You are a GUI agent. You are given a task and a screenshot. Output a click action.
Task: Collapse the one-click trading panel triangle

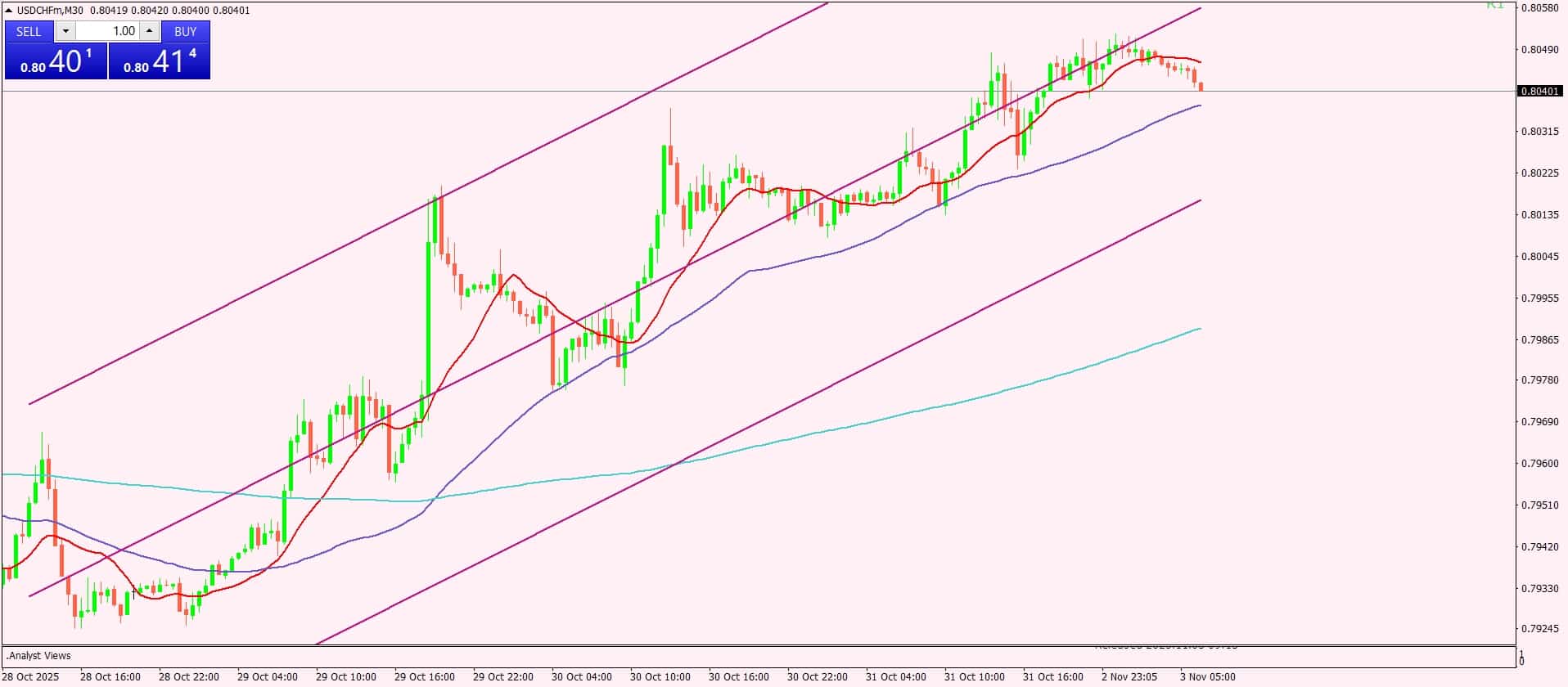(9, 11)
